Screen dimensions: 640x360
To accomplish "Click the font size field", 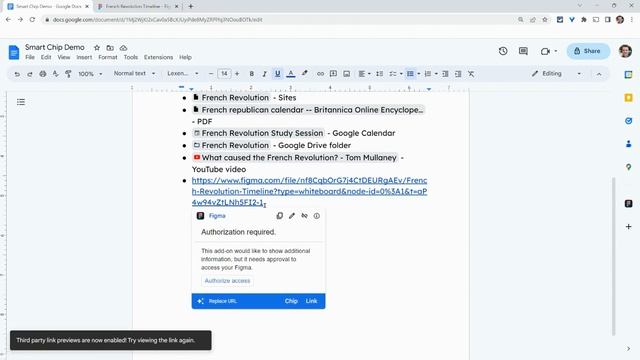I will [x=224, y=74].
